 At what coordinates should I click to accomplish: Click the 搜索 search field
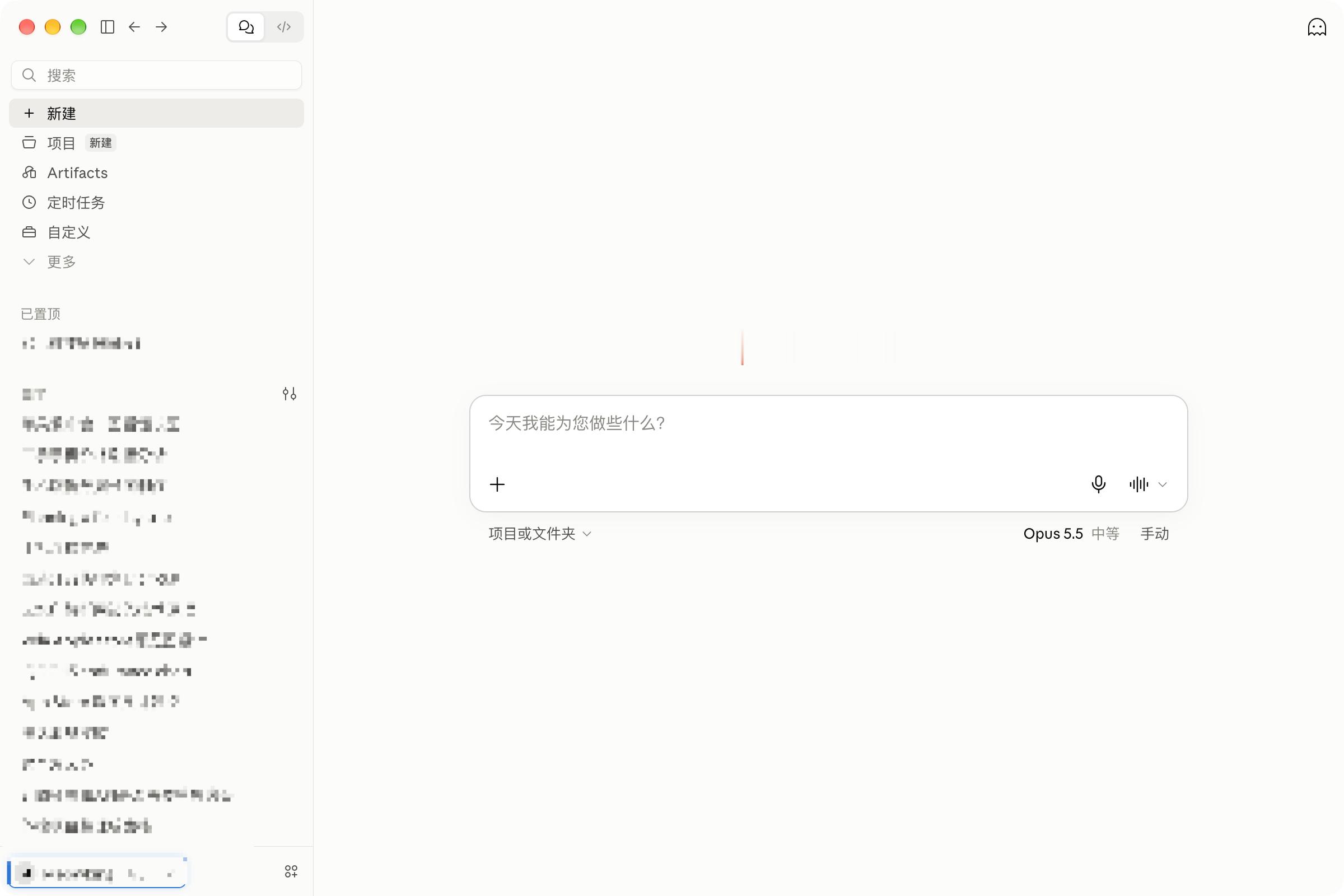157,75
